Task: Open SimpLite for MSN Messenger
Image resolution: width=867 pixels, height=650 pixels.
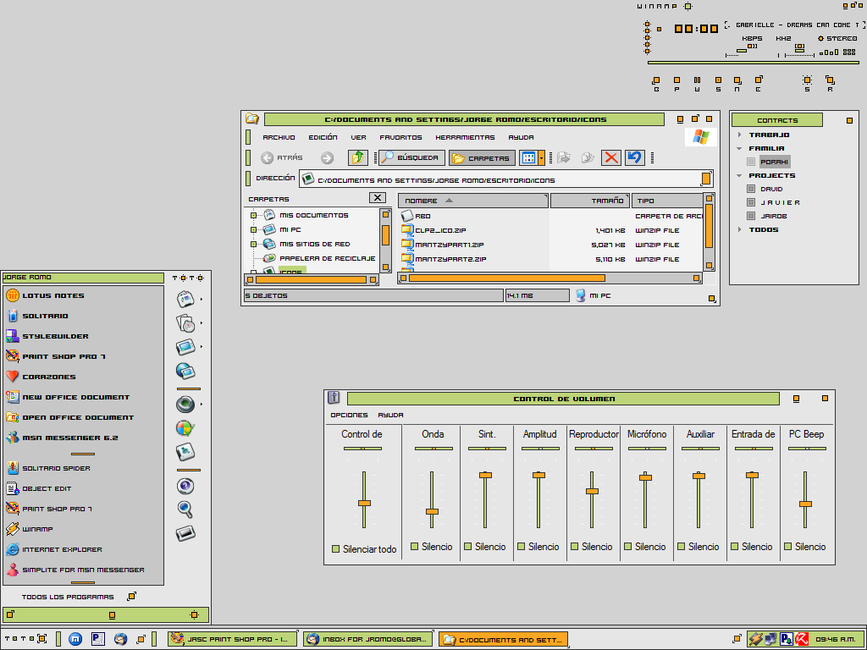Action: [x=75, y=570]
